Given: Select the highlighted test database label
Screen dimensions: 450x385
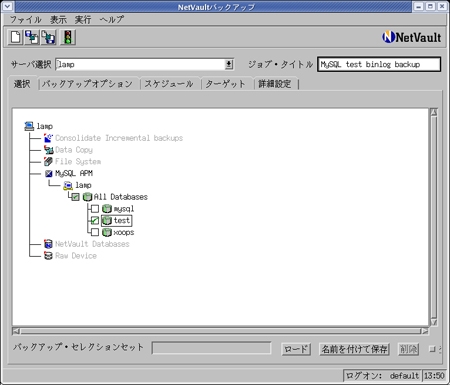Looking at the screenshot, I should click(122, 220).
